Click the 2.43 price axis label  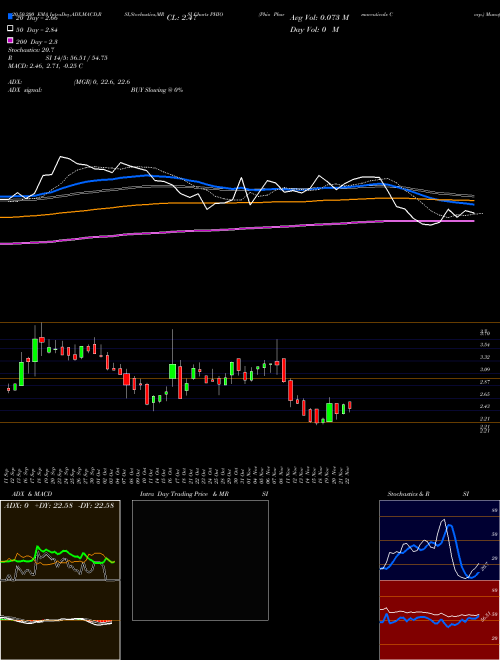click(x=484, y=406)
